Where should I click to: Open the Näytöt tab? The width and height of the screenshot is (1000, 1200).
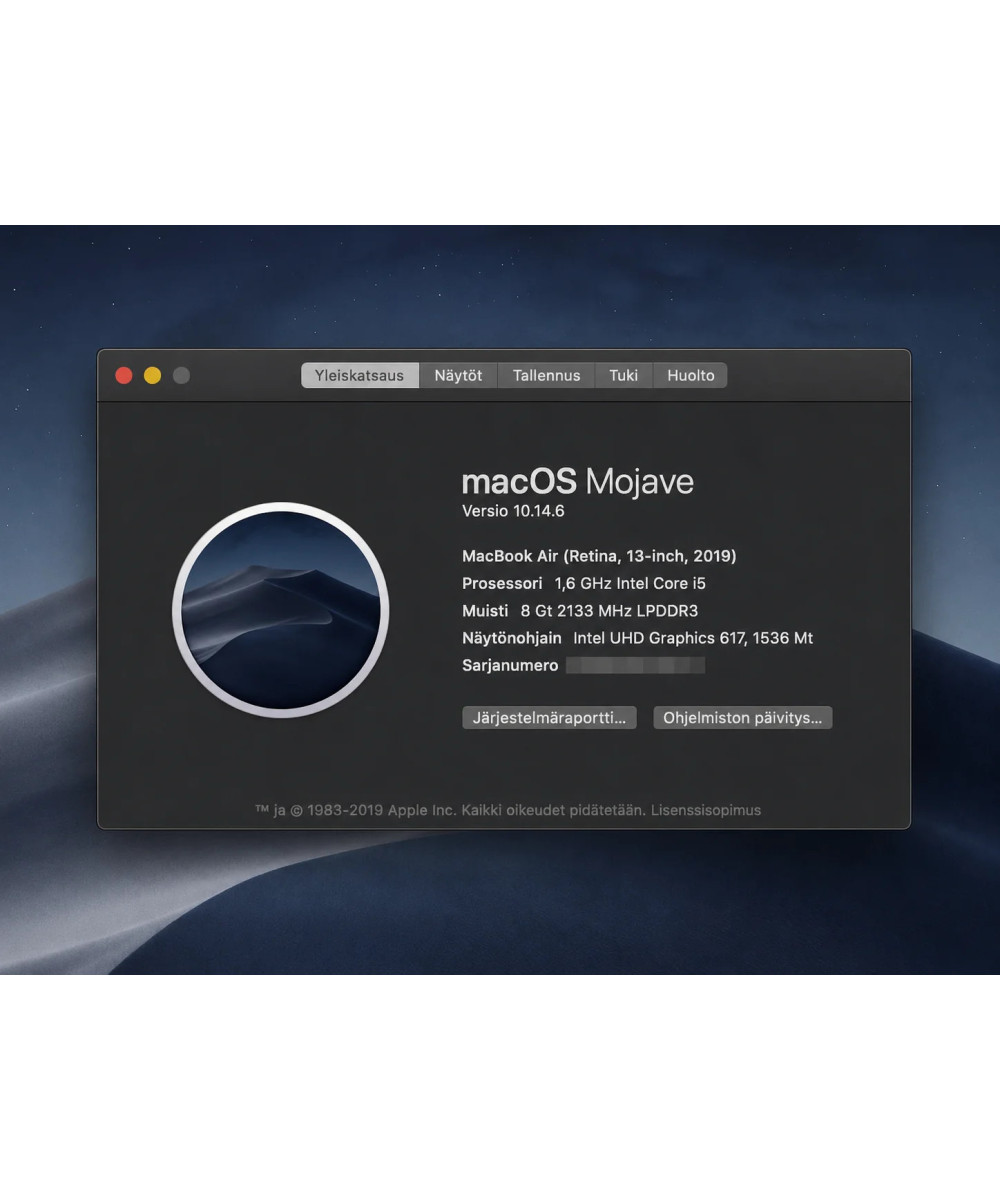458,376
